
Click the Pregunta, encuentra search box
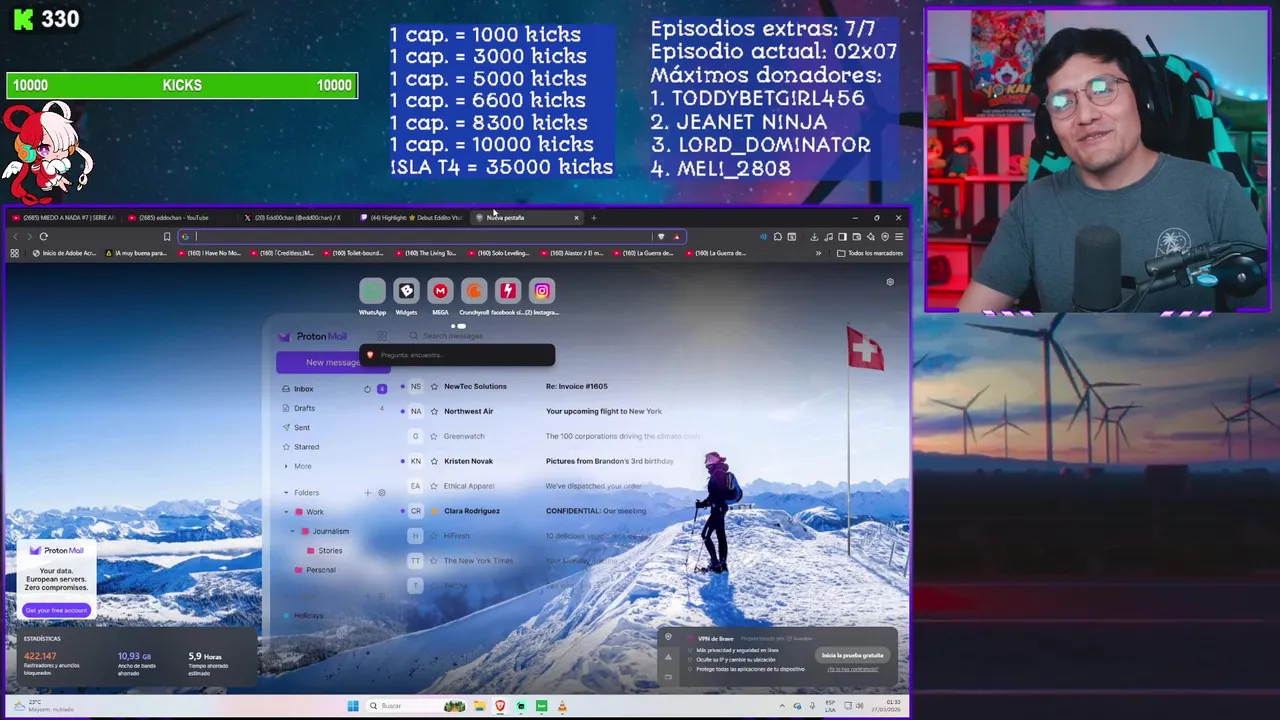pos(457,355)
